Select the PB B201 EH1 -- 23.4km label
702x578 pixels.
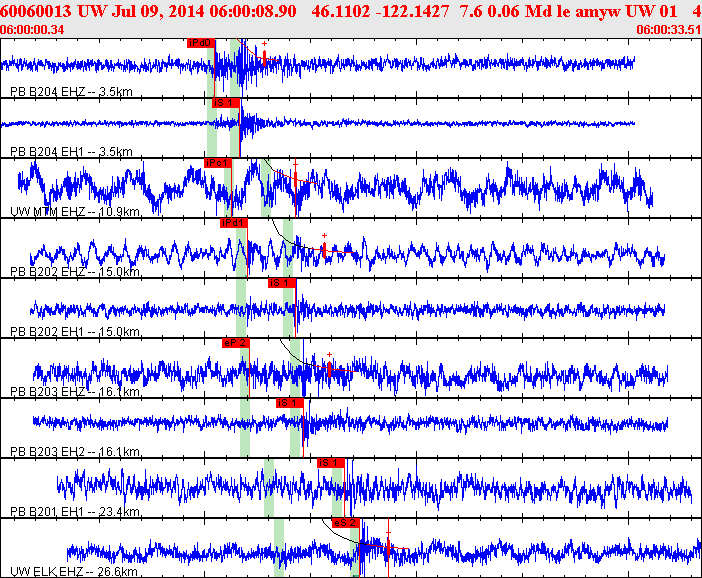(75, 512)
